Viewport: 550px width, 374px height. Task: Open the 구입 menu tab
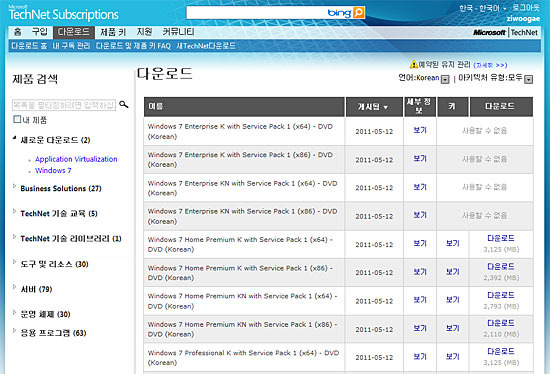39,32
